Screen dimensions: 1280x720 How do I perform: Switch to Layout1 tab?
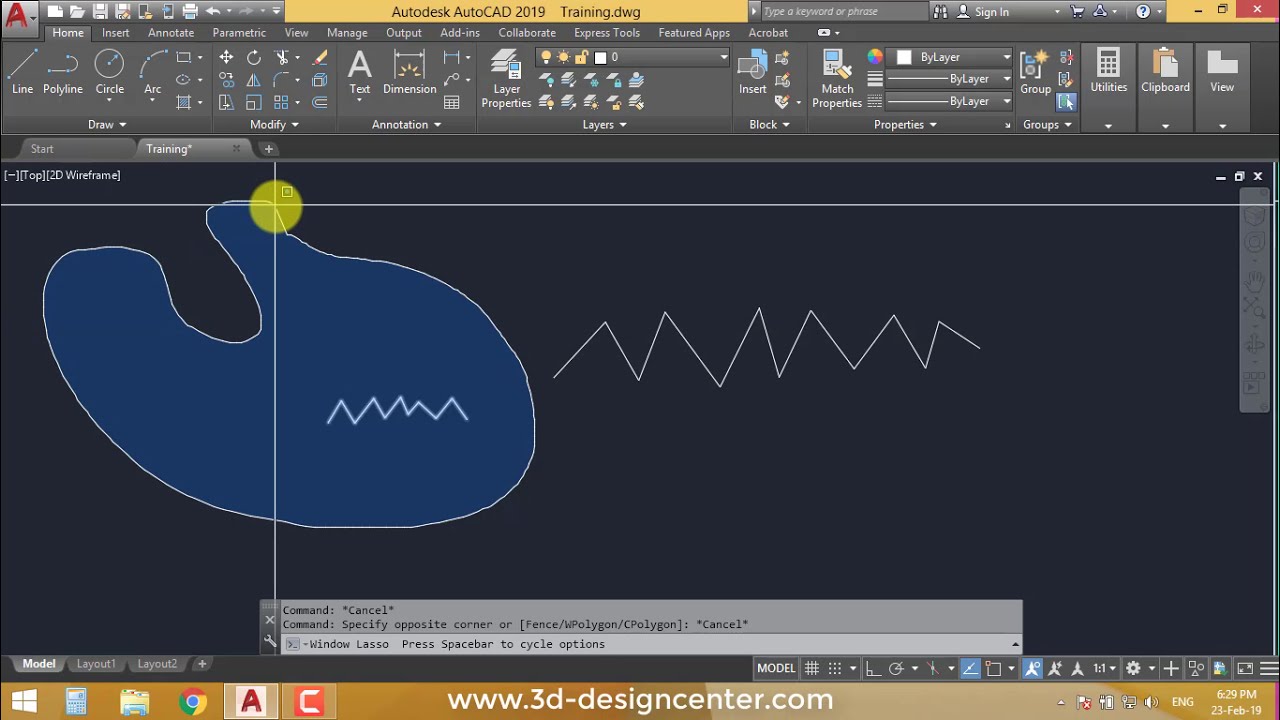[x=96, y=664]
